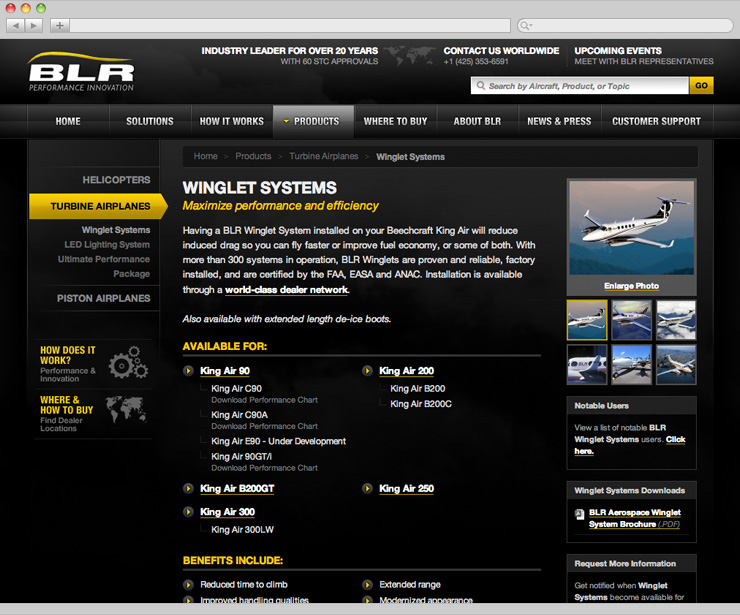
Task: Click the arrow bullet beside Reduced time to climb
Action: [188, 585]
